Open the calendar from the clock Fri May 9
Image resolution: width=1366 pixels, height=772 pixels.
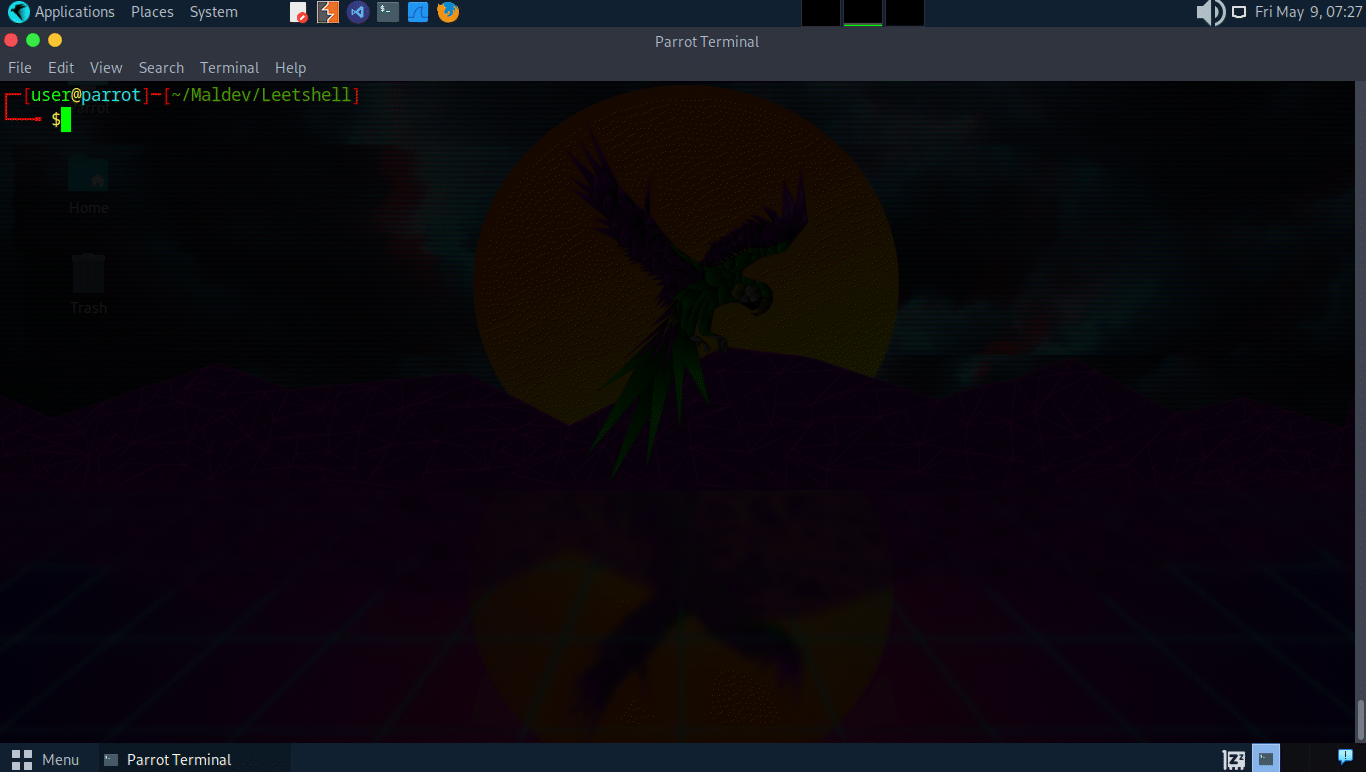[1309, 12]
